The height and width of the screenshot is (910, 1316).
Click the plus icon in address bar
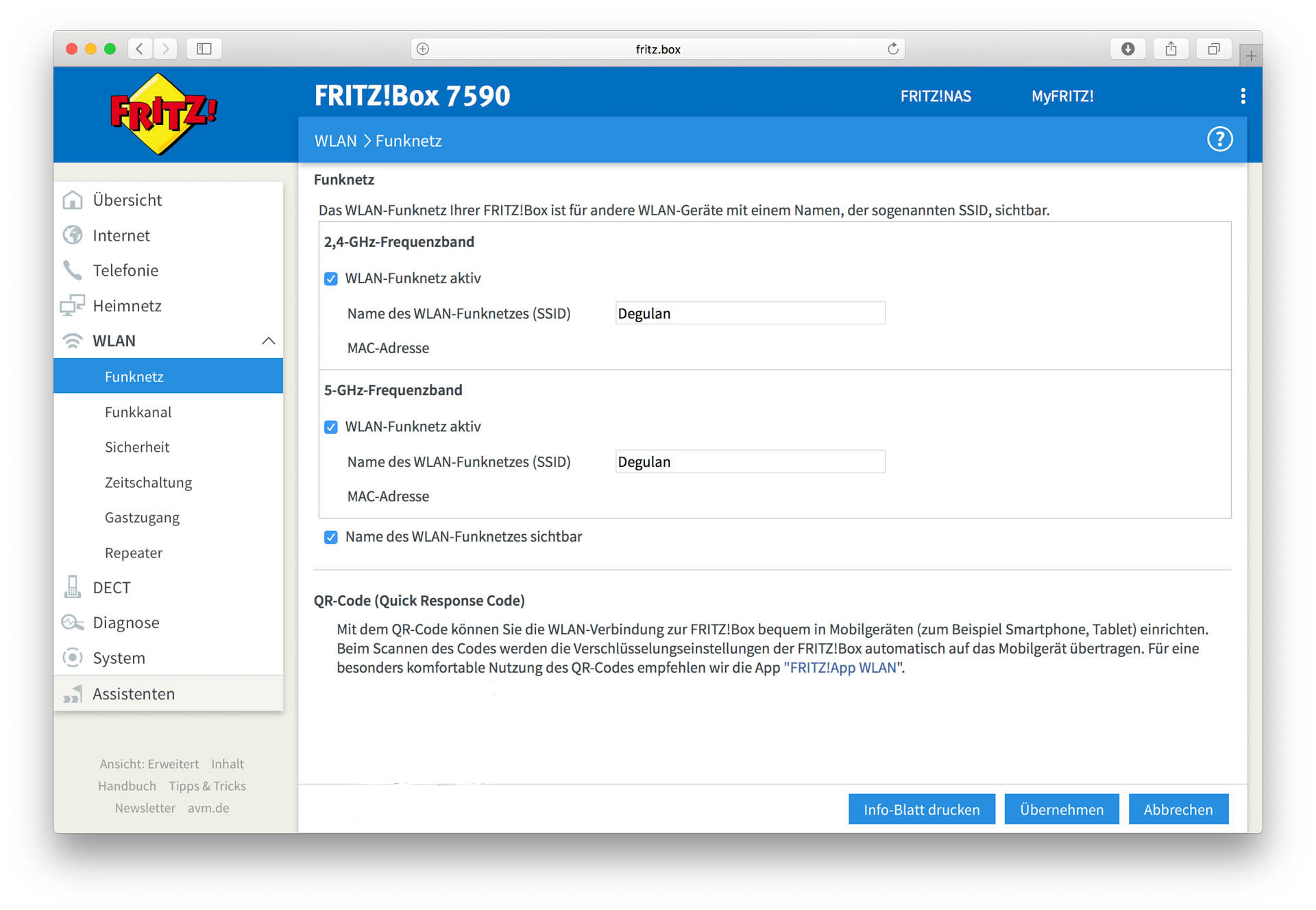[423, 49]
